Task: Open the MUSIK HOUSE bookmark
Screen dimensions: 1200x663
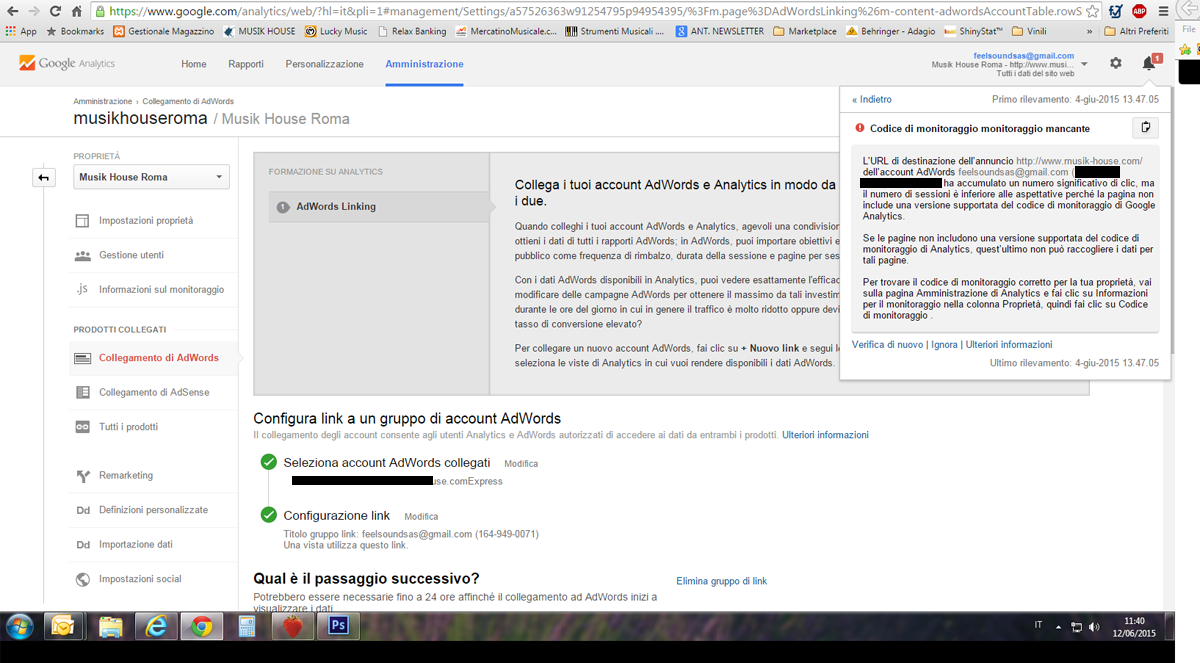Action: coord(260,31)
